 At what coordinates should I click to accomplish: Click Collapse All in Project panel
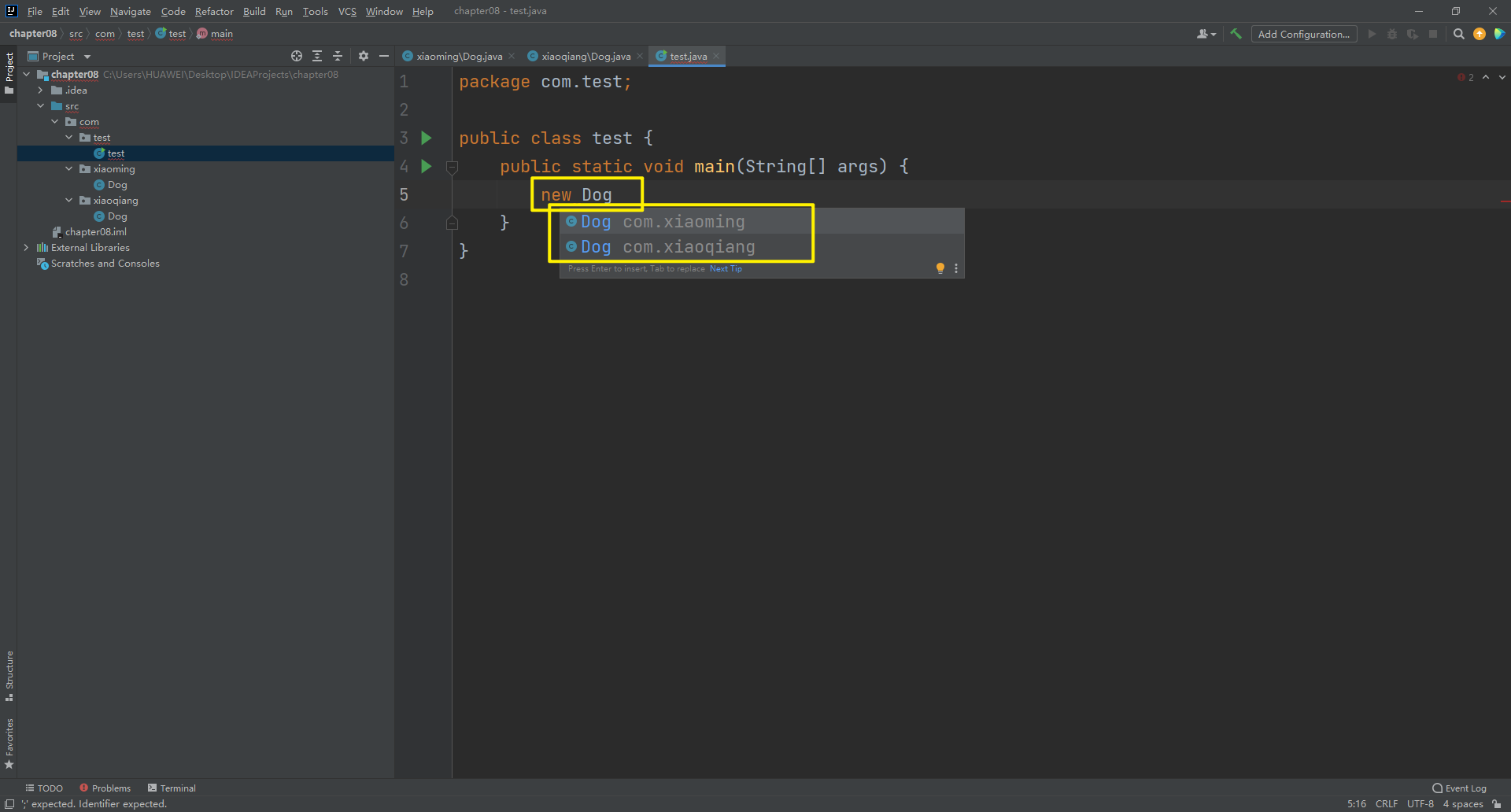click(338, 56)
